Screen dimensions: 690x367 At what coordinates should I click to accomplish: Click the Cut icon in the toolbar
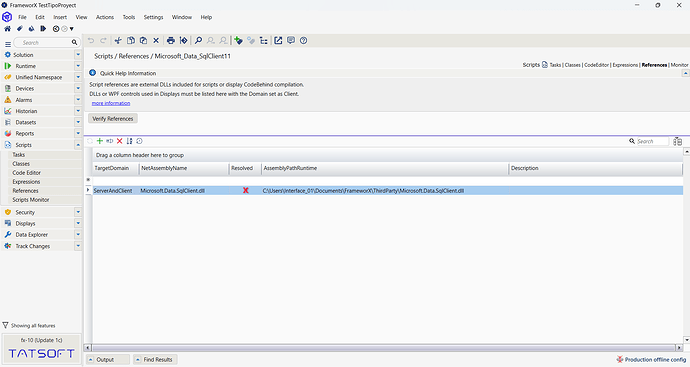coord(118,40)
